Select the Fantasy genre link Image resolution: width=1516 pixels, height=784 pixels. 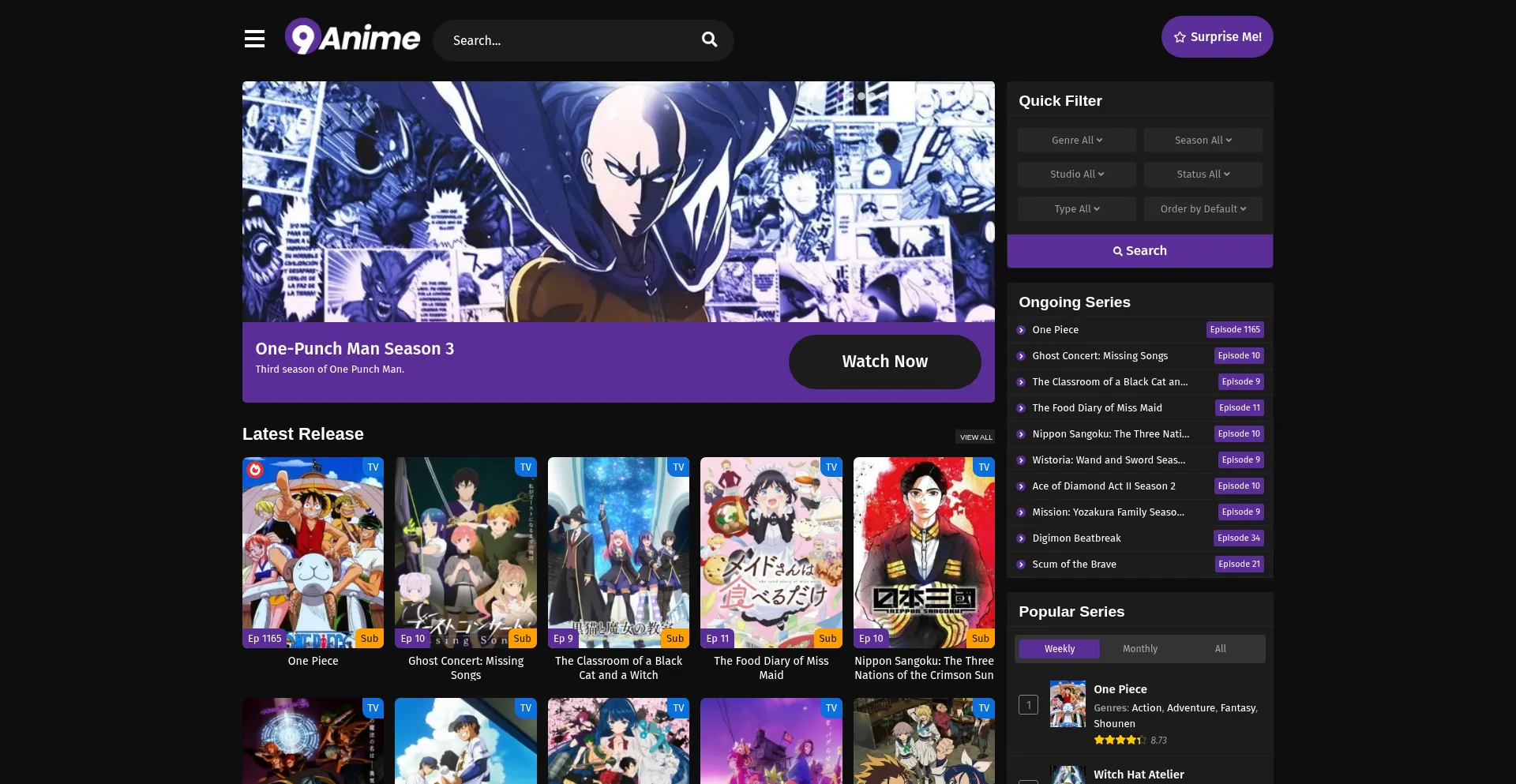(x=1237, y=708)
